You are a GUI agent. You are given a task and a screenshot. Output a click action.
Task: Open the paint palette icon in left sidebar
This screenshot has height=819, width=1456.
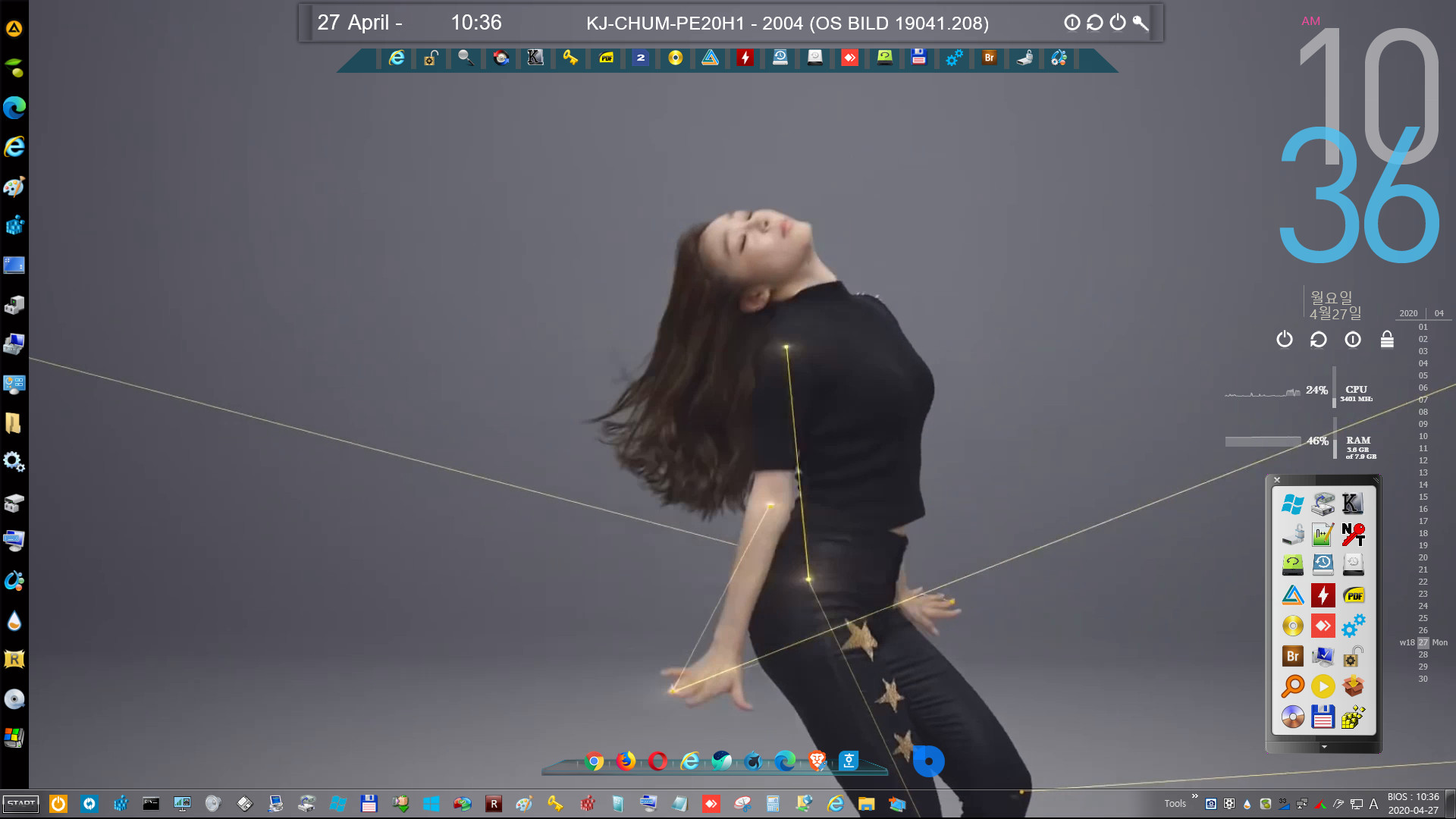[x=14, y=187]
